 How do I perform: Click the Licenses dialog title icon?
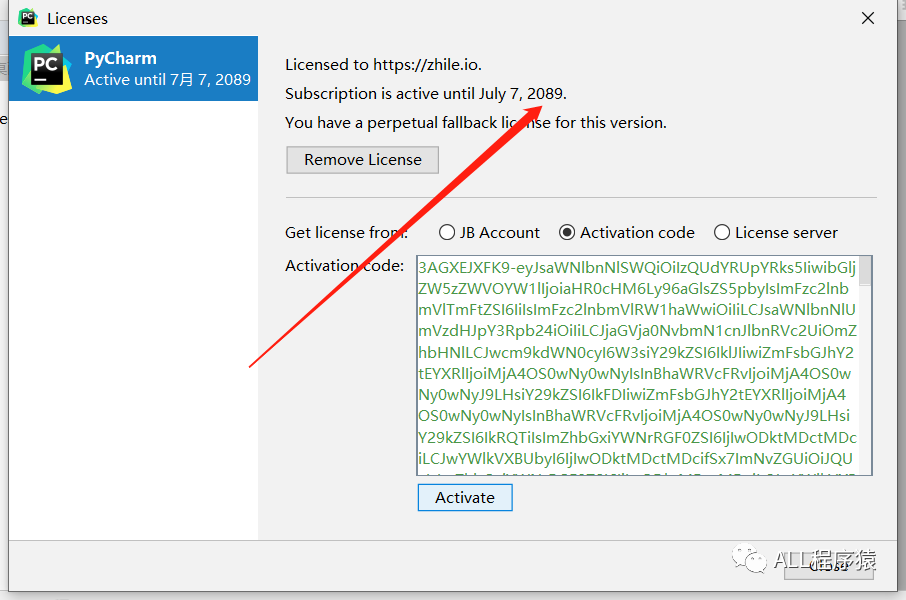[28, 18]
